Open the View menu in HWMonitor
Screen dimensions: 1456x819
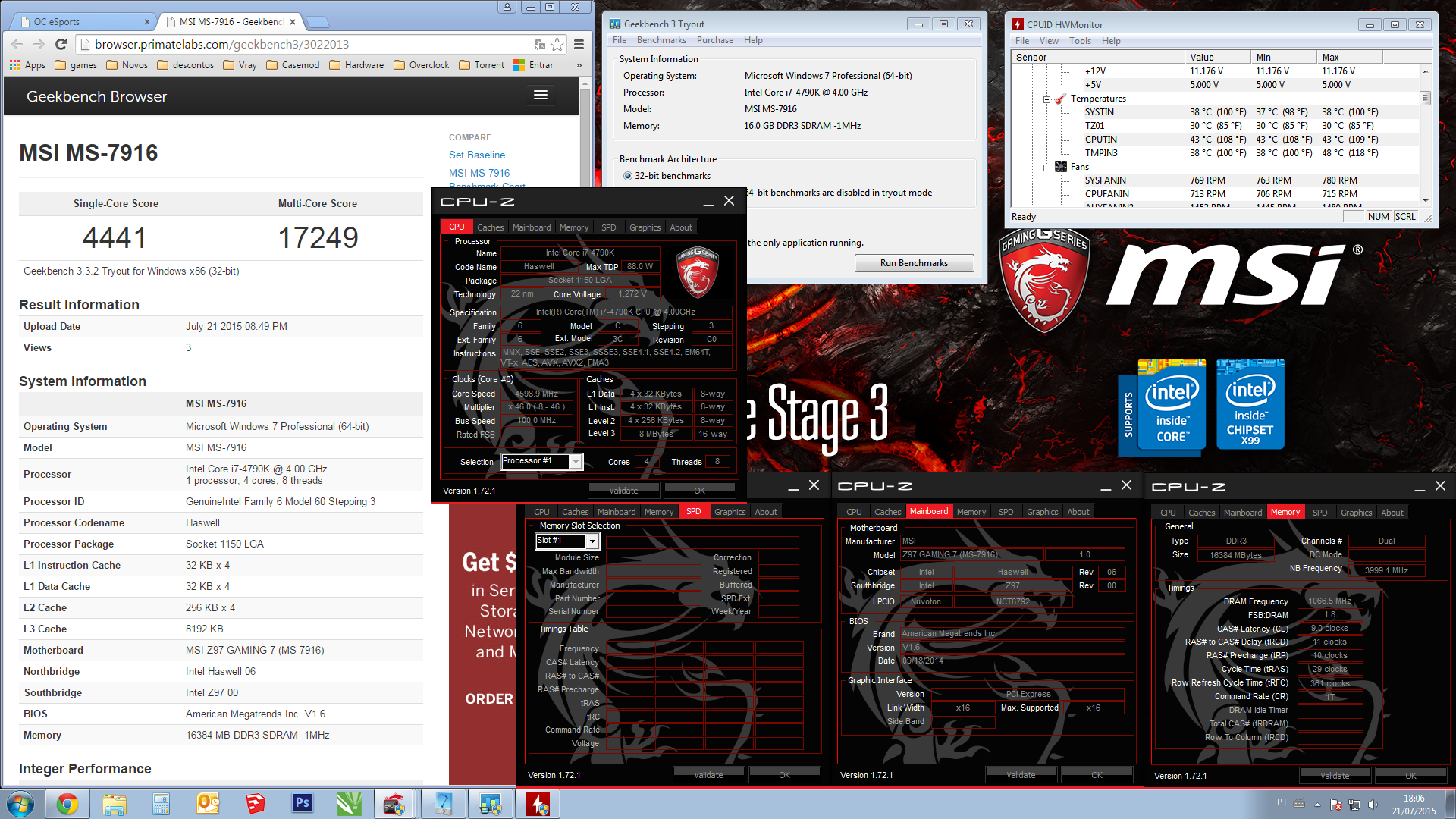click(1049, 41)
